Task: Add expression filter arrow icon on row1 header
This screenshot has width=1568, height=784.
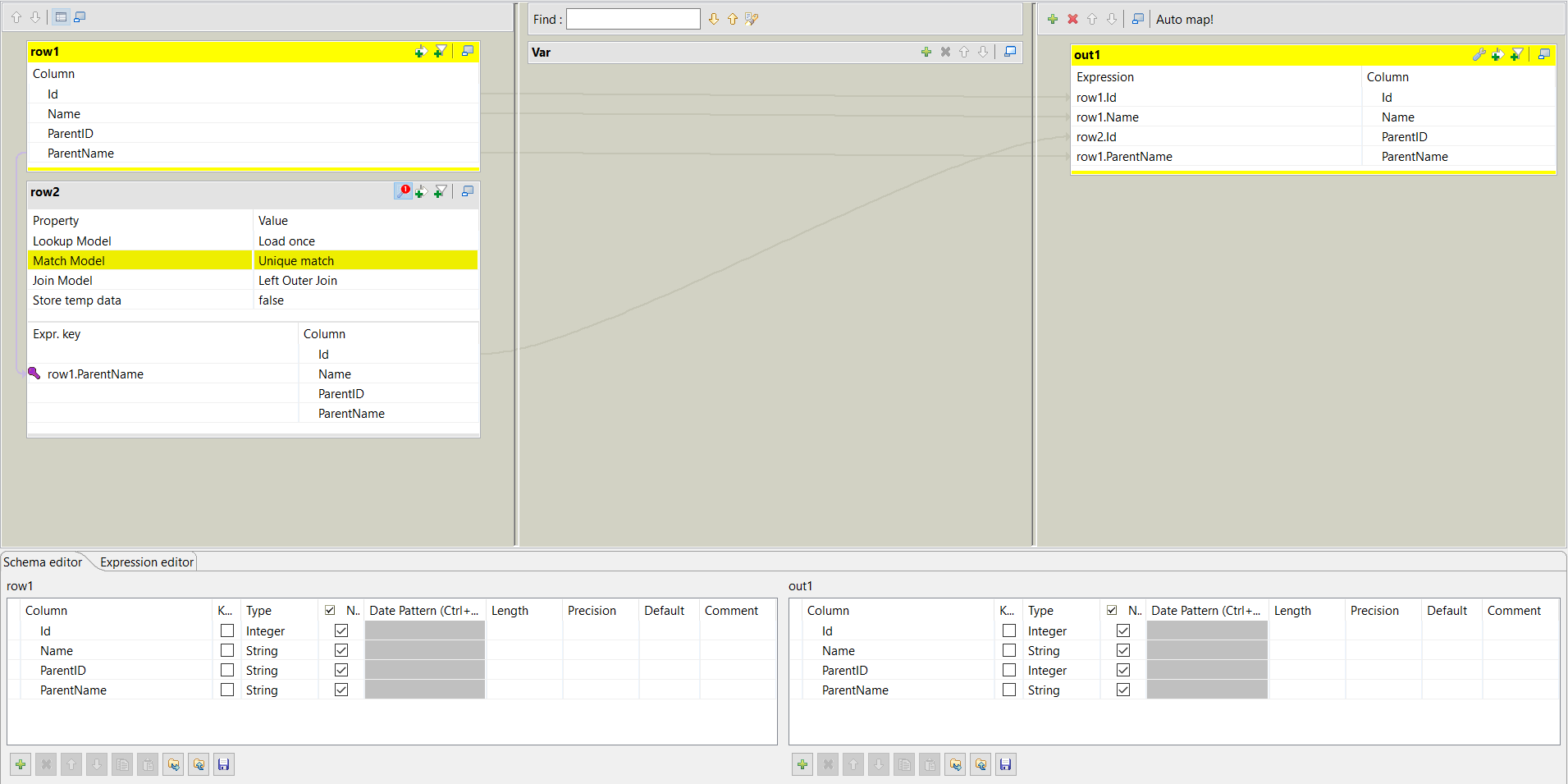Action: [x=421, y=52]
